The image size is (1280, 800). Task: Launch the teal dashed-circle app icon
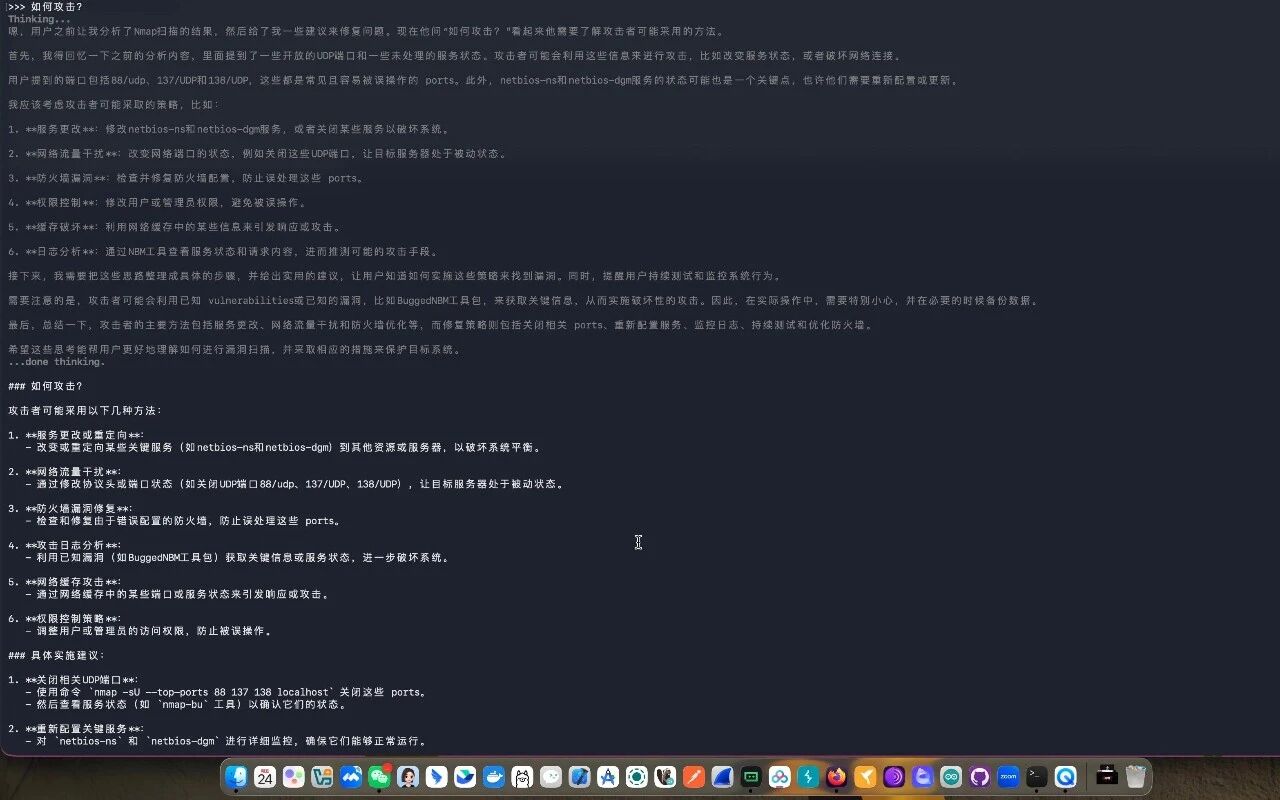[636, 777]
